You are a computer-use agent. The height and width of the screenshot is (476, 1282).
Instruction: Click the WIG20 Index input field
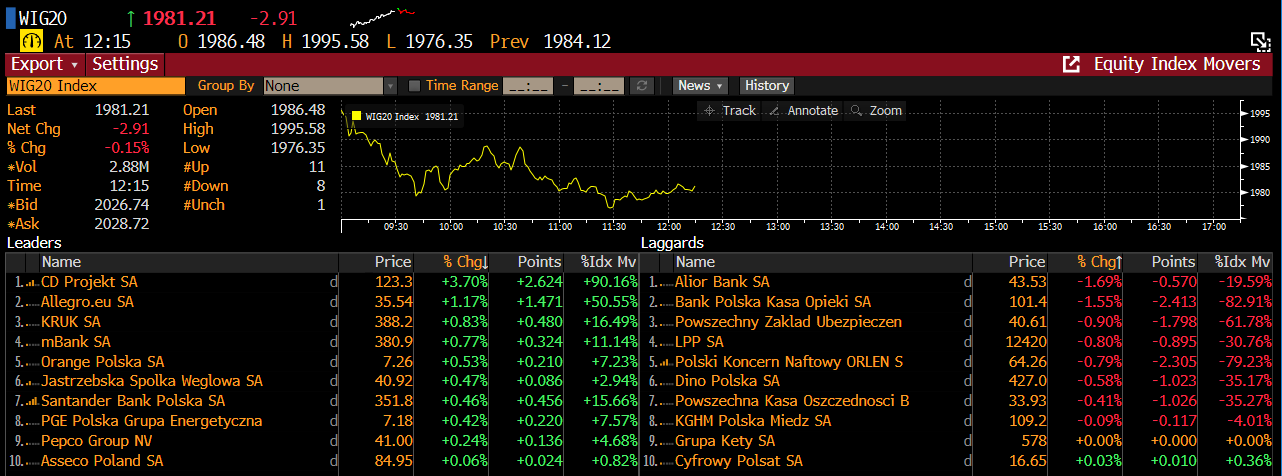pos(96,86)
